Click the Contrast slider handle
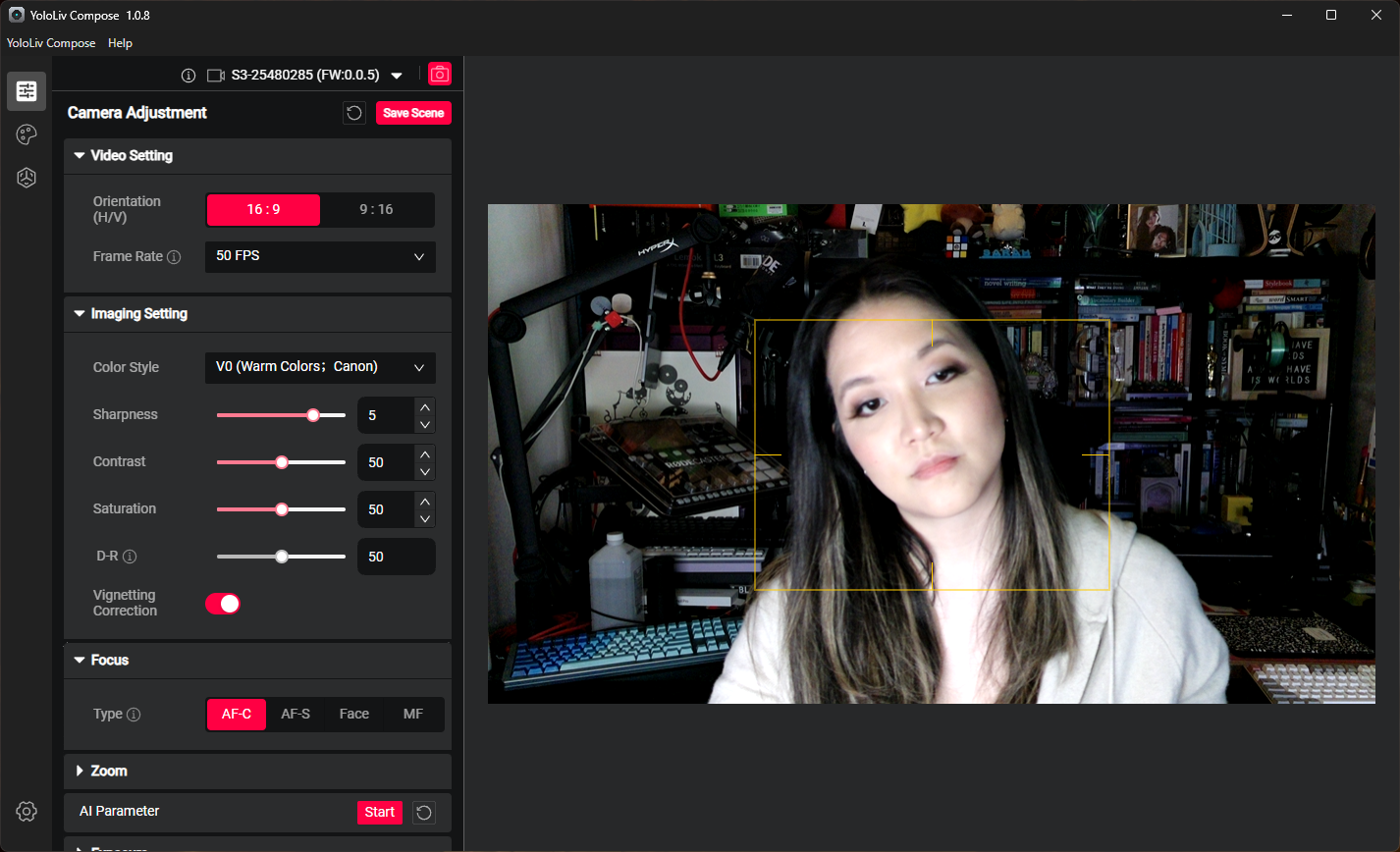 282,462
